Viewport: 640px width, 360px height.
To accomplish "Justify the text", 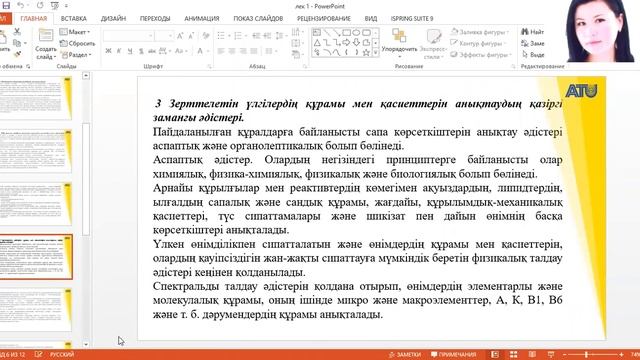I will [254, 51].
